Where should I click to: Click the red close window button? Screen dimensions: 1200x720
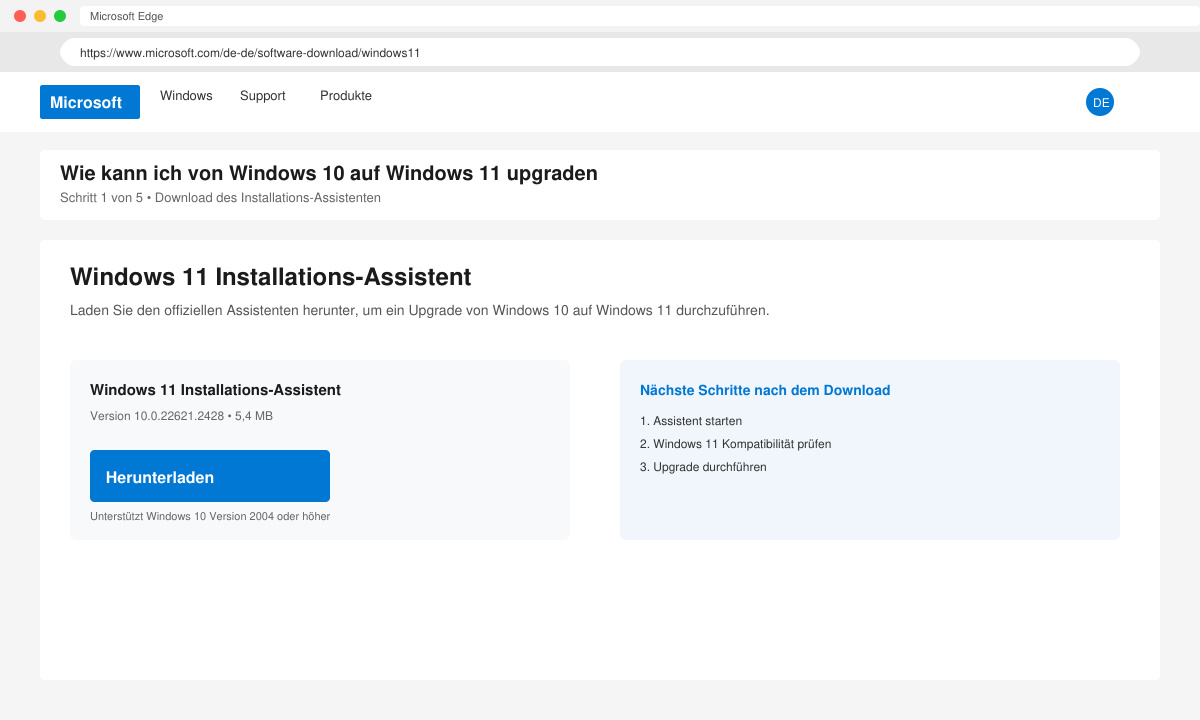[20, 16]
